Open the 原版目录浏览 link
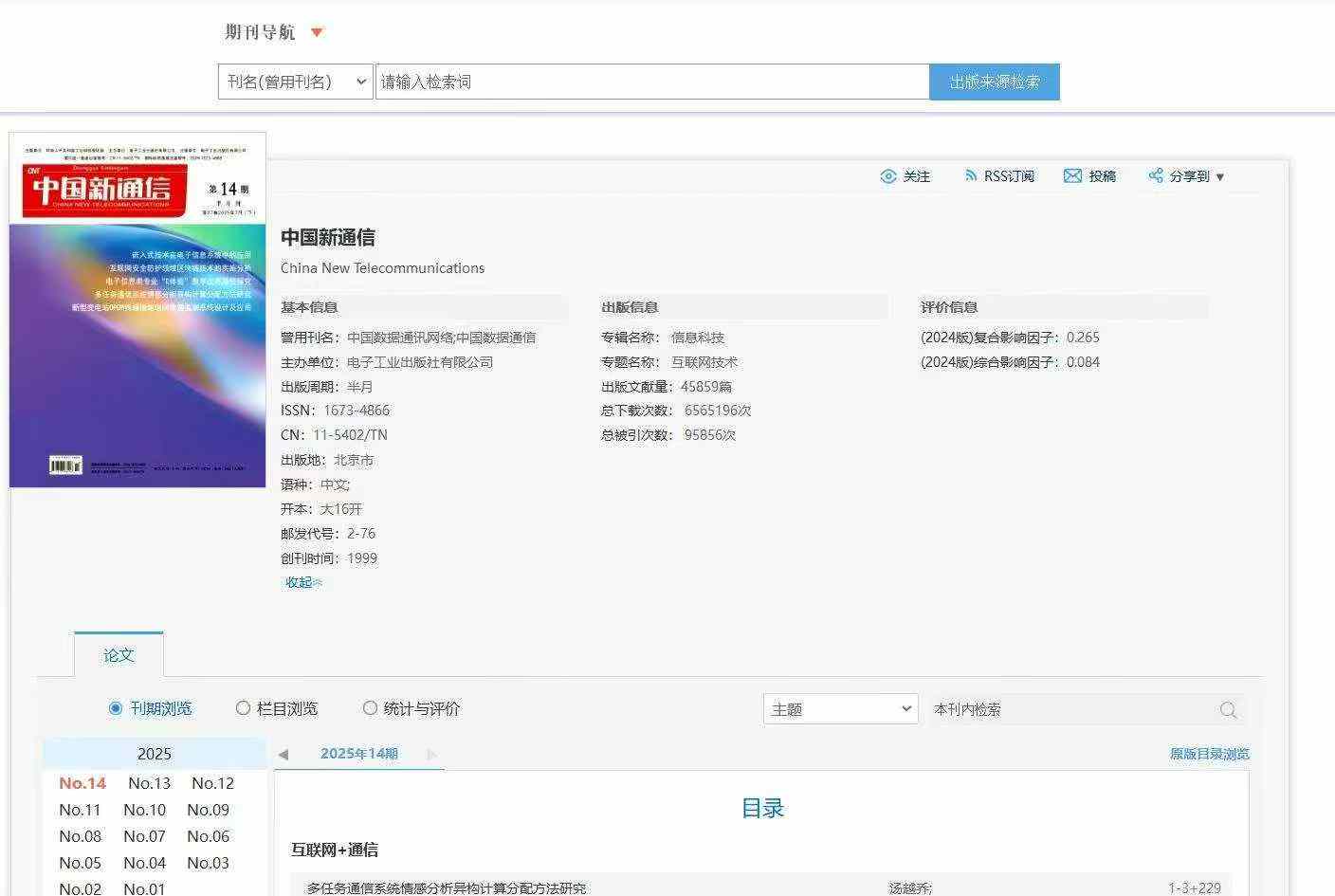Screen dimensions: 1335x896 coord(1209,754)
